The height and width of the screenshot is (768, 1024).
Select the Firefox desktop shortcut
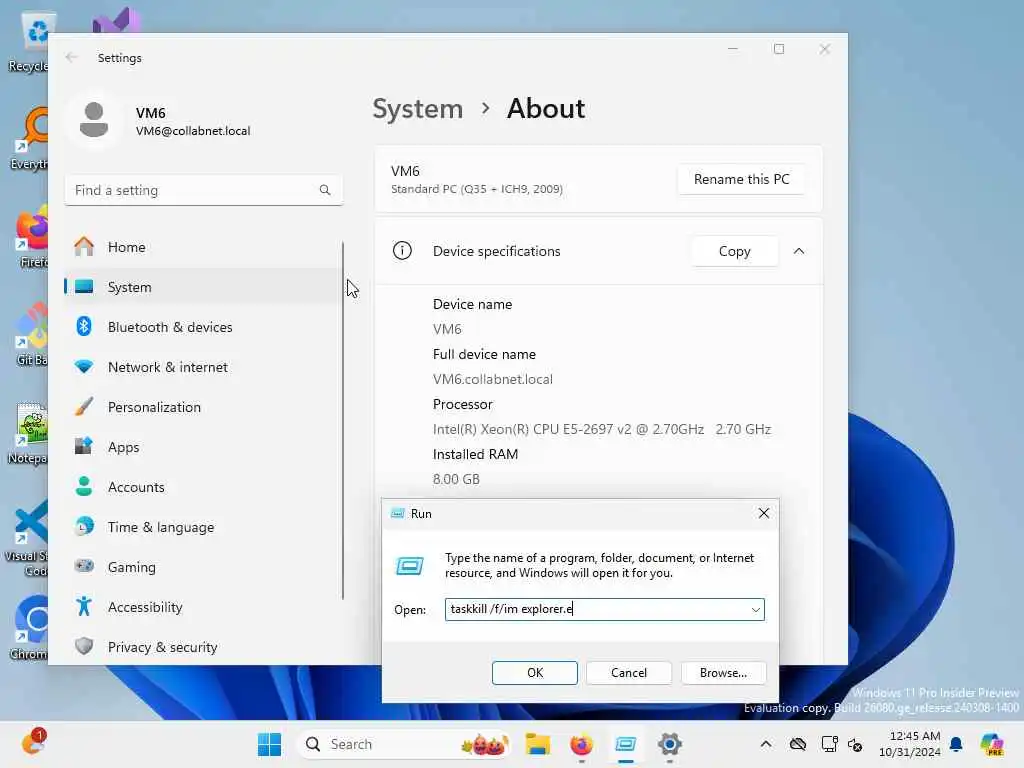(31, 237)
